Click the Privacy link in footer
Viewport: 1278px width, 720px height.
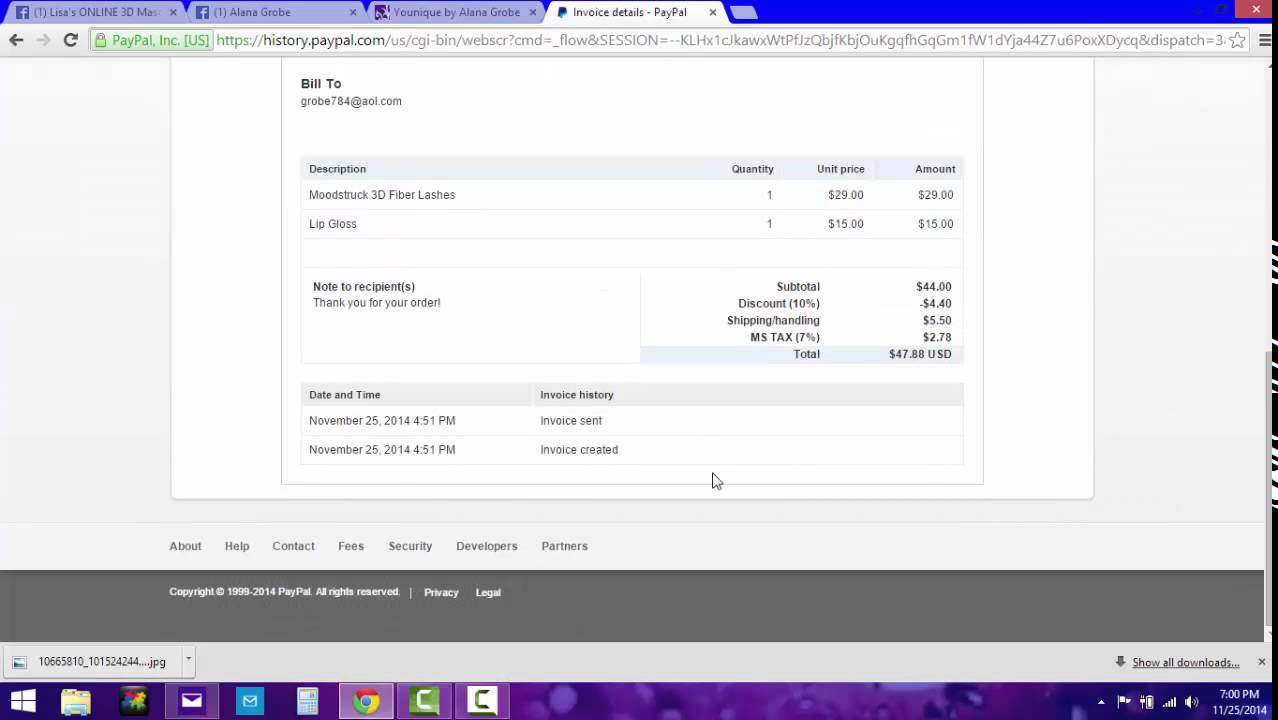pyautogui.click(x=441, y=592)
